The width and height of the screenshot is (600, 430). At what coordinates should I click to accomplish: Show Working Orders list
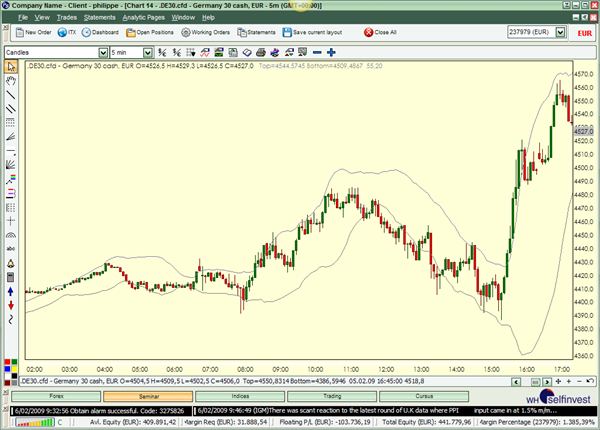point(205,32)
